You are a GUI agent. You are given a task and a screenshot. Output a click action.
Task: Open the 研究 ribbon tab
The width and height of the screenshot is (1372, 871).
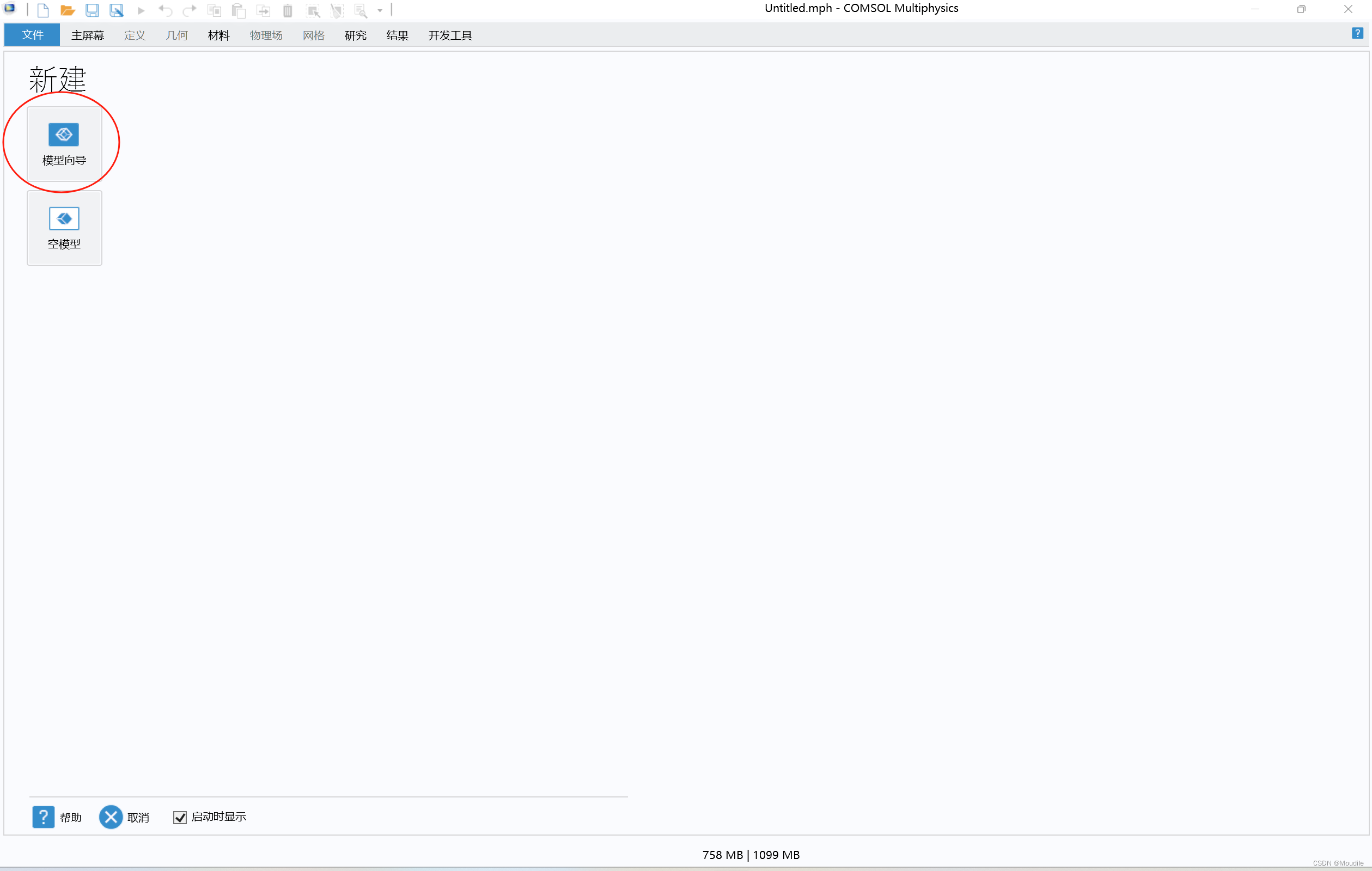[355, 35]
